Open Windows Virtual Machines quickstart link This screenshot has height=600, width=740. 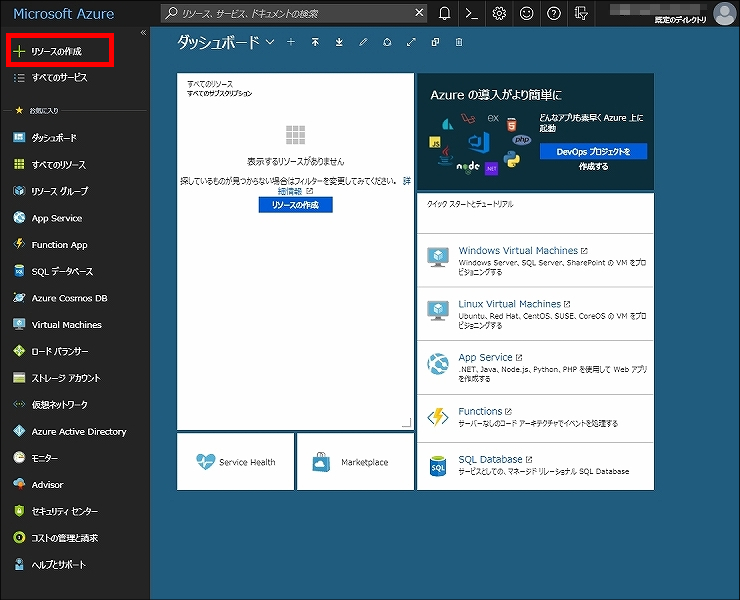518,251
